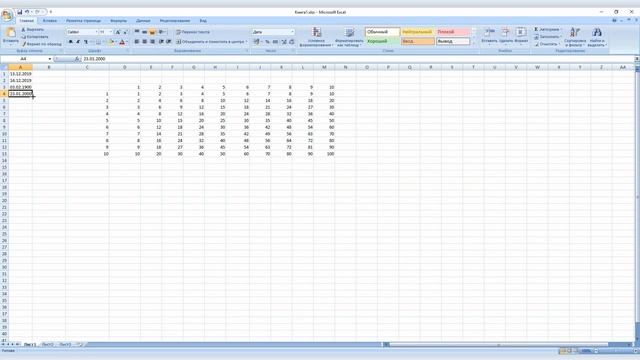The height and width of the screenshot is (360, 640).
Task: Open the Формулы tab
Action: (118, 20)
